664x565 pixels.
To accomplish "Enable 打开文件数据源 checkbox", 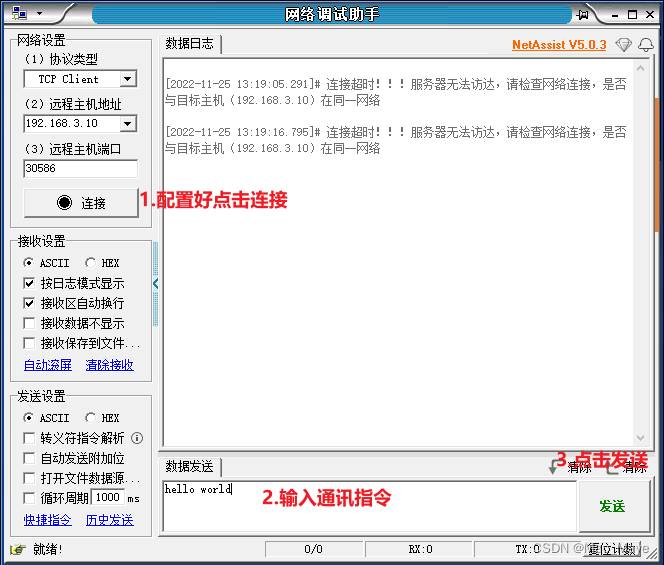I will 29,478.
